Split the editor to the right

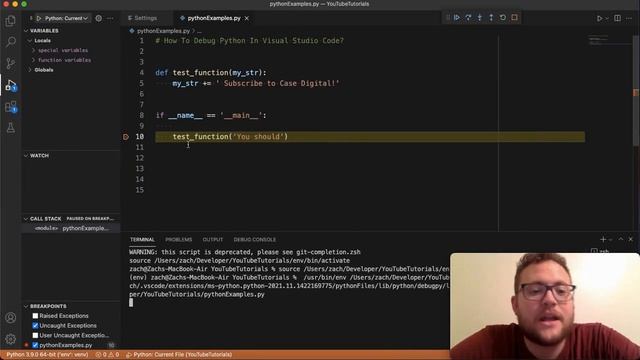pyautogui.click(x=618, y=18)
